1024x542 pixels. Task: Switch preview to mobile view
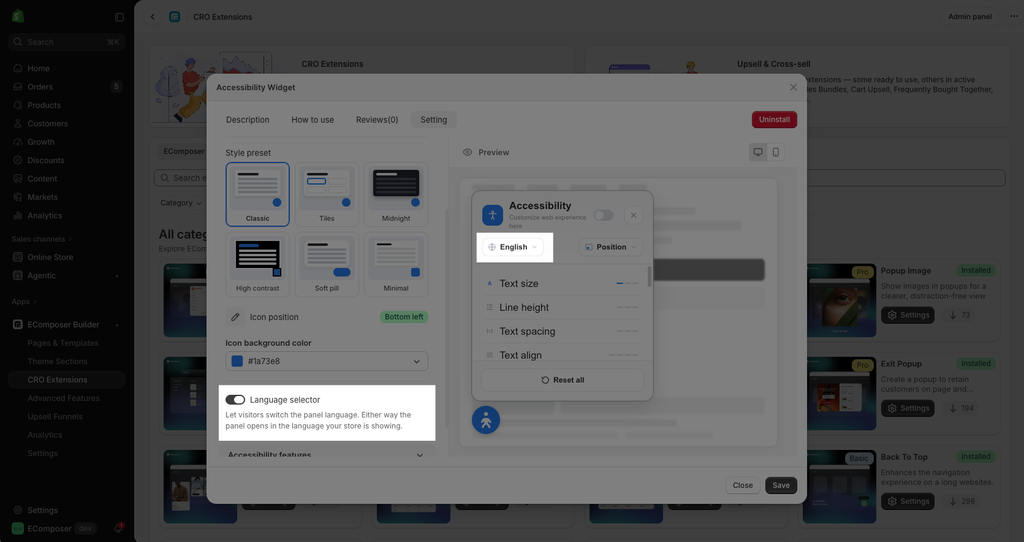[x=776, y=152]
